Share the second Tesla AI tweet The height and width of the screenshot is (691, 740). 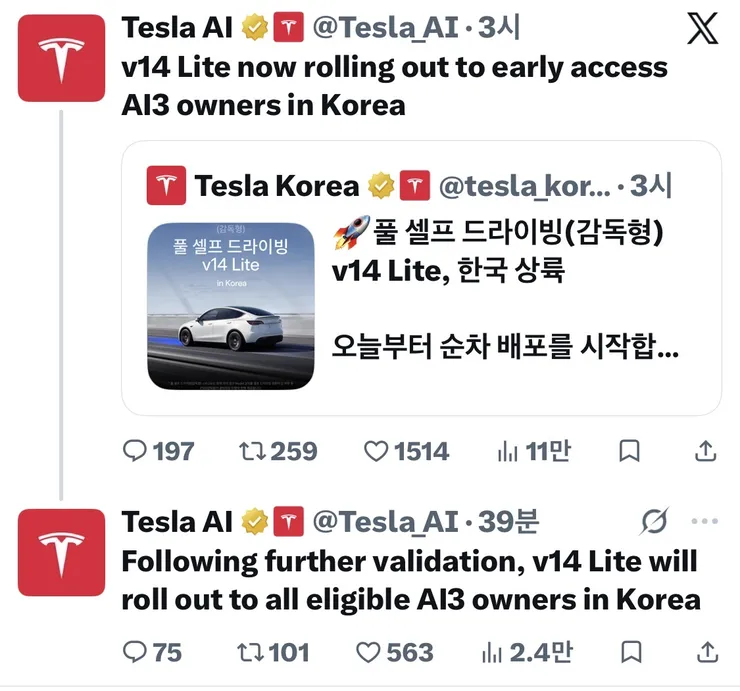[707, 652]
